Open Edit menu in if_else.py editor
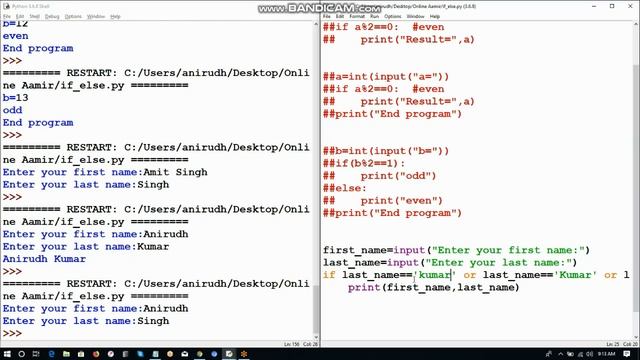Screen dimensions: 640x360 (340, 16)
